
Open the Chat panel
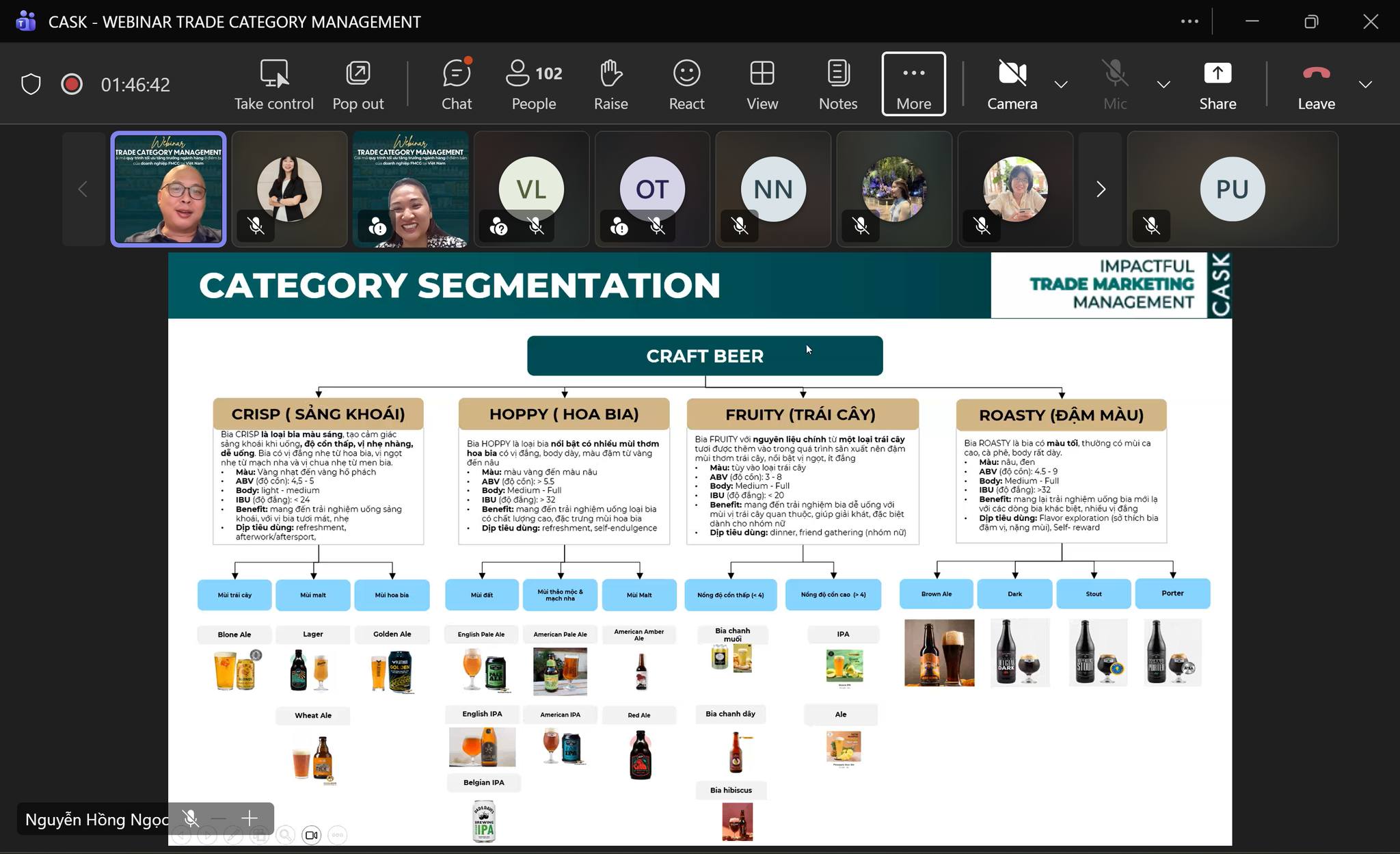[x=456, y=84]
